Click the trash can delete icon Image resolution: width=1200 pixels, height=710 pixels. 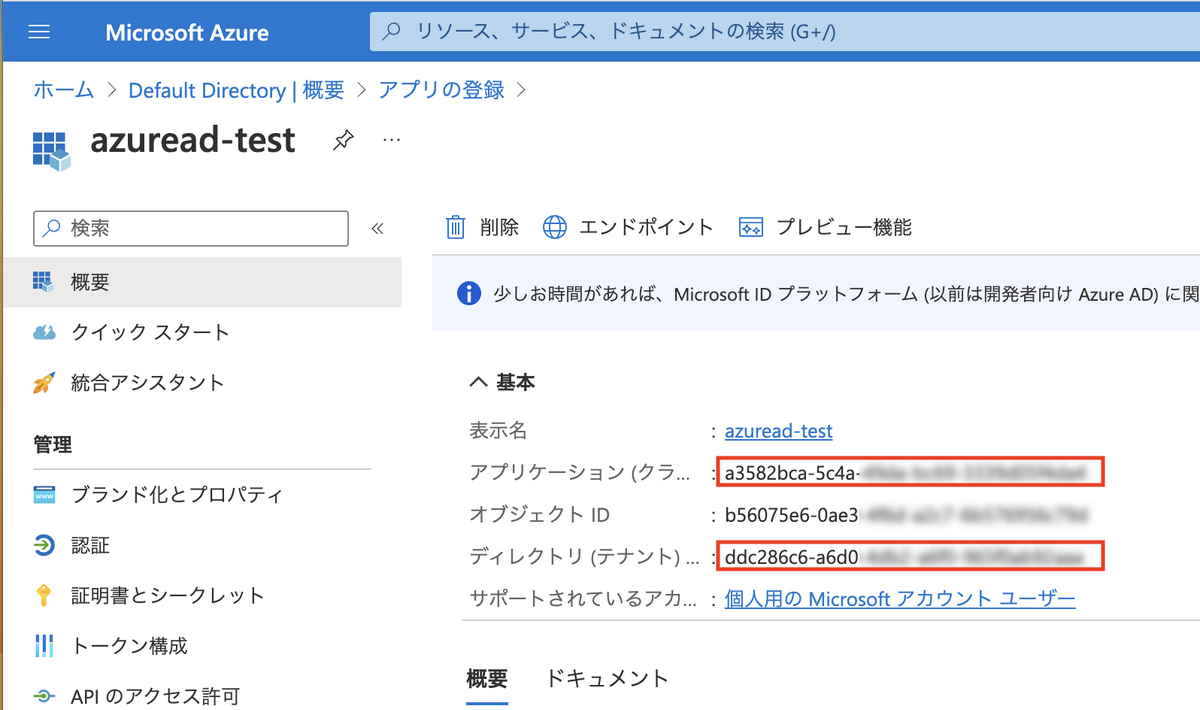456,227
